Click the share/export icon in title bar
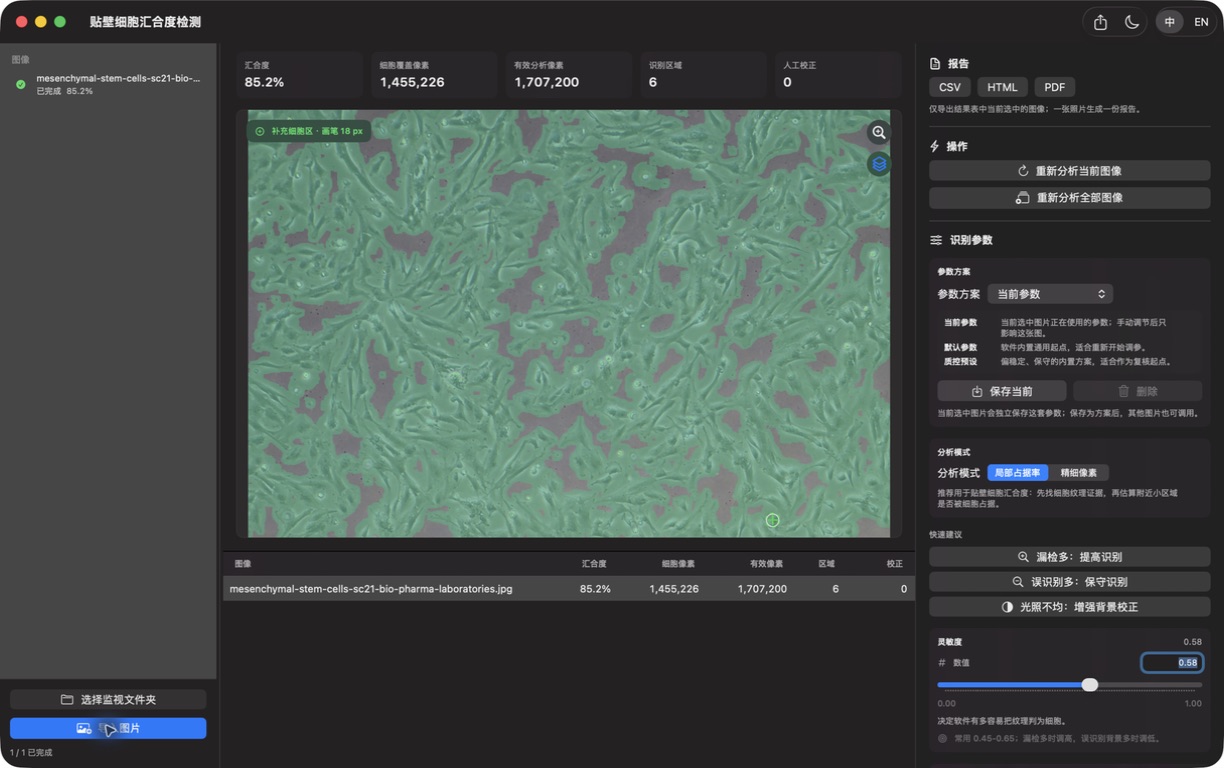This screenshot has height=768, width=1224. pyautogui.click(x=1100, y=22)
